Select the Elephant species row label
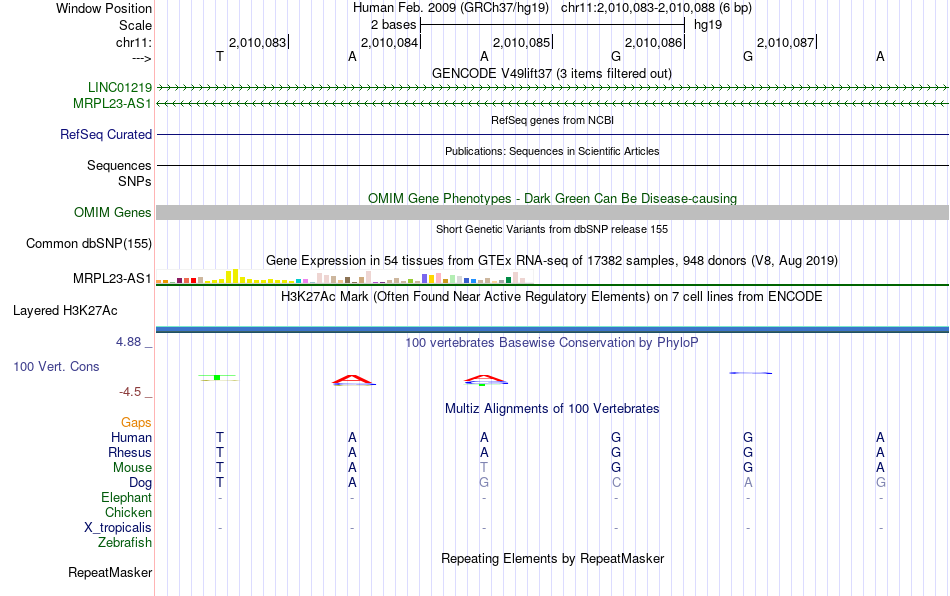This screenshot has width=950, height=596. coord(127,497)
